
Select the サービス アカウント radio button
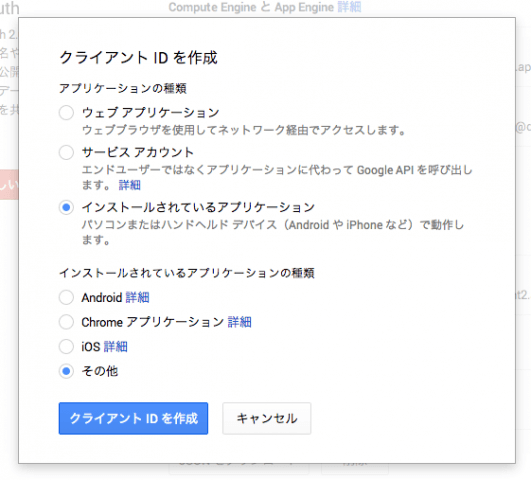(66, 152)
